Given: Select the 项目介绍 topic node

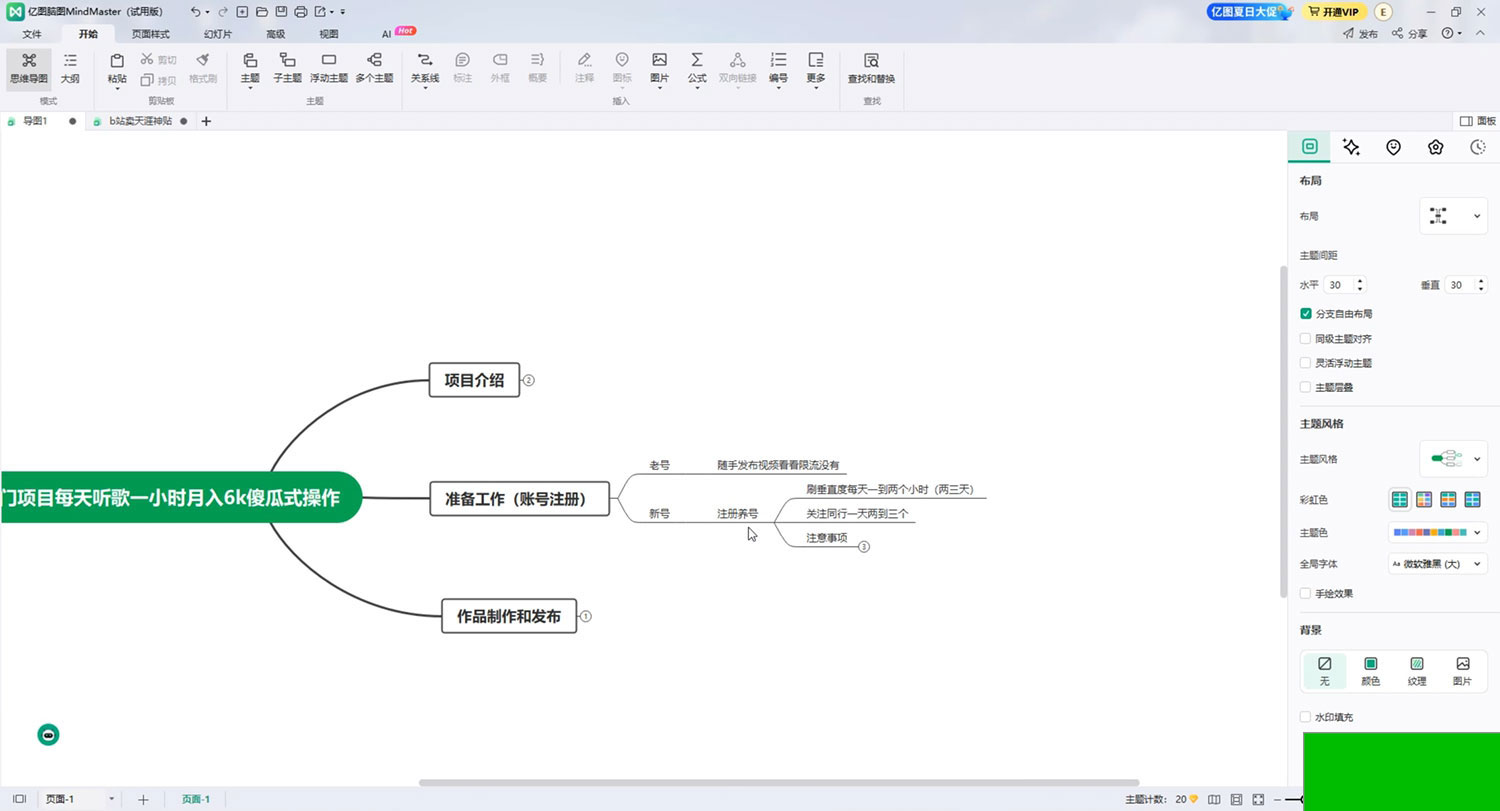Looking at the screenshot, I should pyautogui.click(x=474, y=380).
